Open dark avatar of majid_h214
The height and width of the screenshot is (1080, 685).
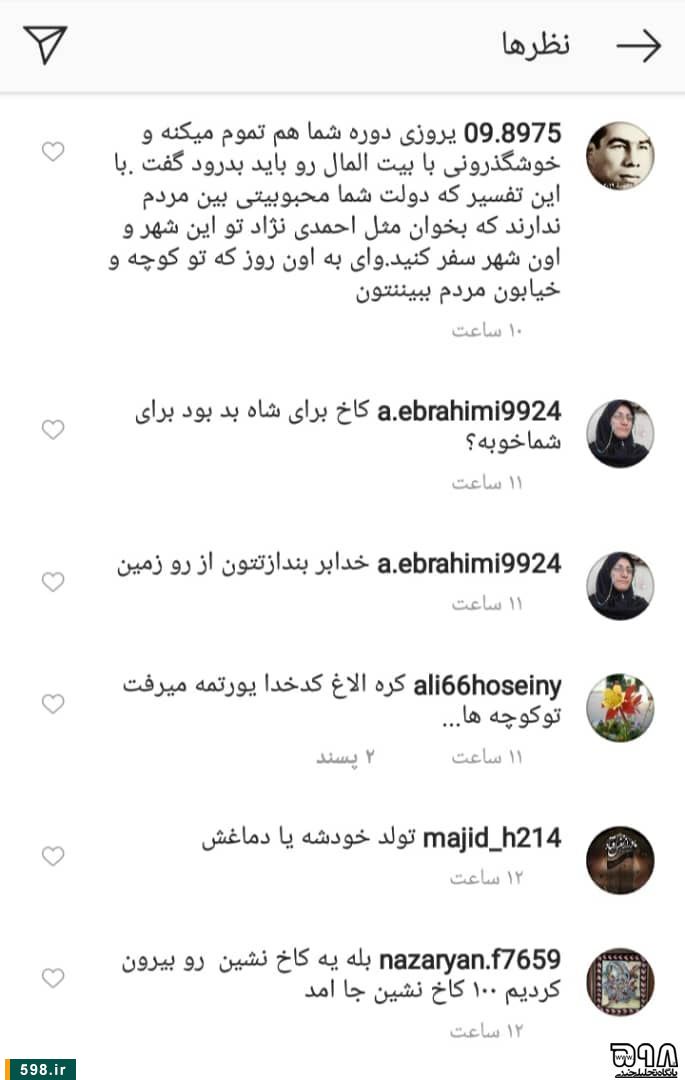[x=620, y=860]
